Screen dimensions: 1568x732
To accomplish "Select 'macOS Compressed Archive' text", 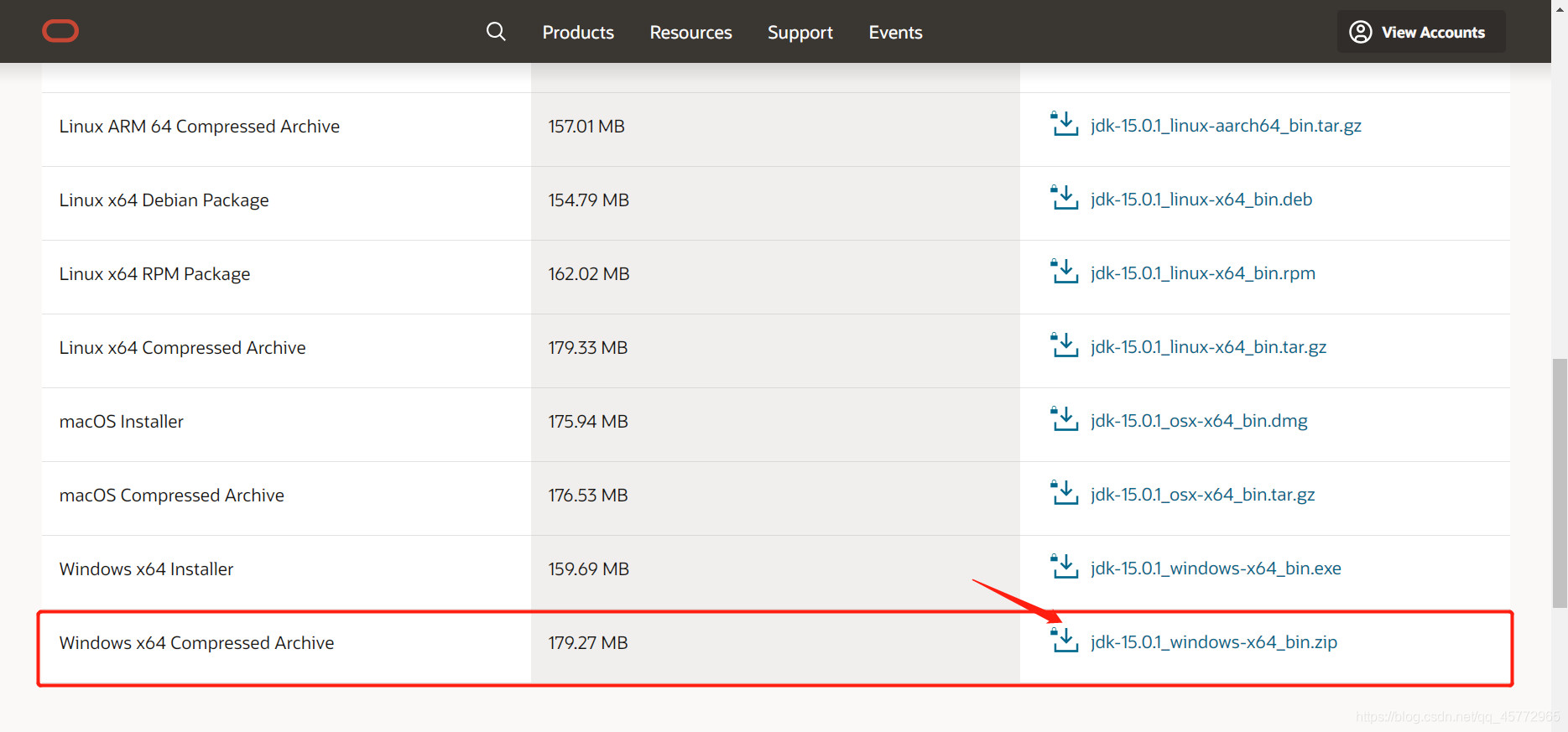I will 171,496.
